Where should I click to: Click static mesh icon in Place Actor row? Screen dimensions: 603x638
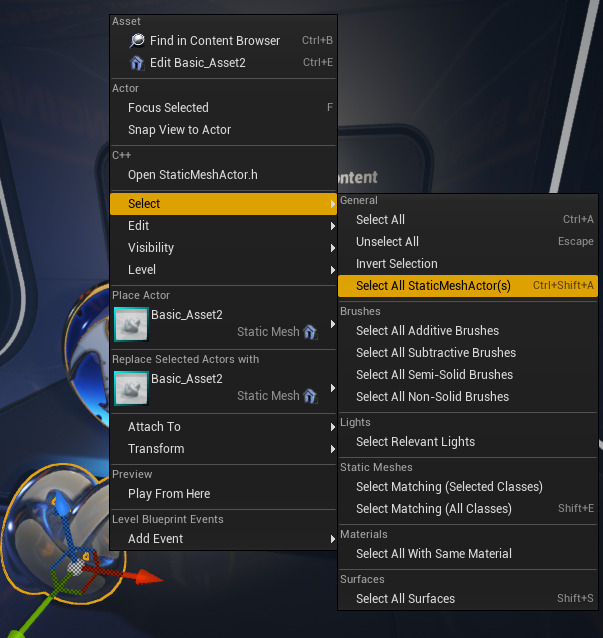pyautogui.click(x=310, y=332)
